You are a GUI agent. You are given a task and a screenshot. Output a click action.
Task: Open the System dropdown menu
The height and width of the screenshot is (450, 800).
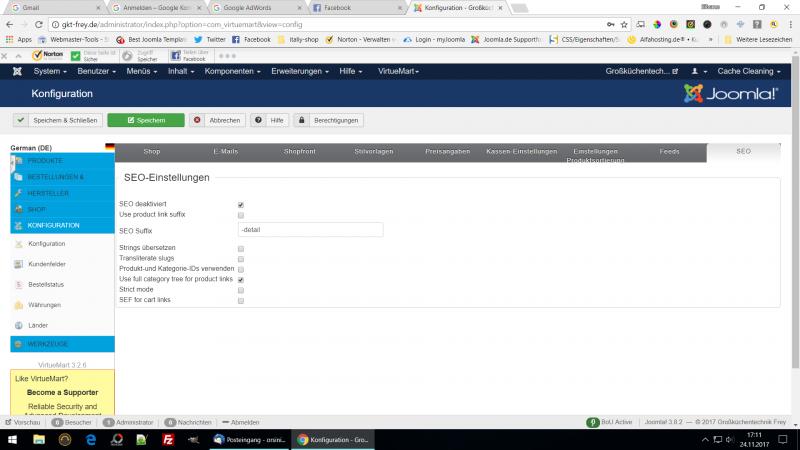[50, 72]
